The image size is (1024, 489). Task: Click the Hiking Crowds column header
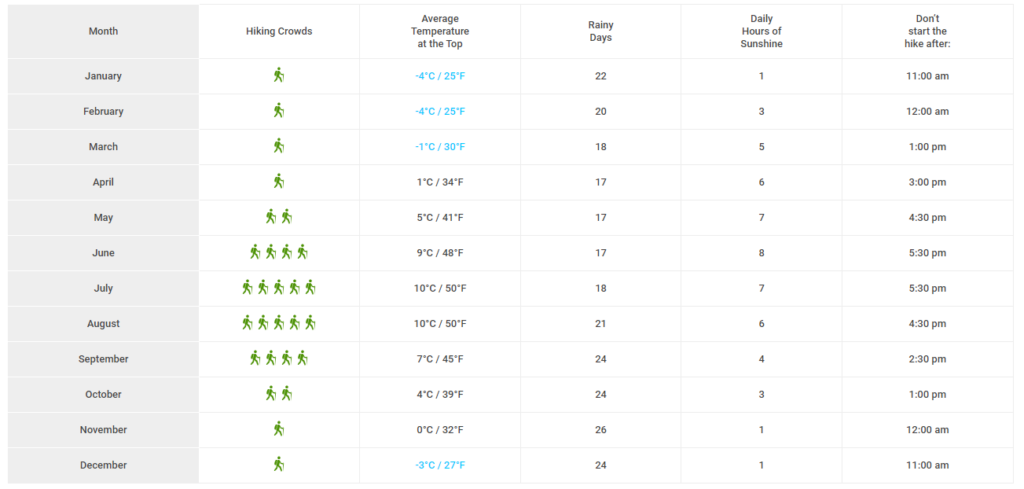279,31
